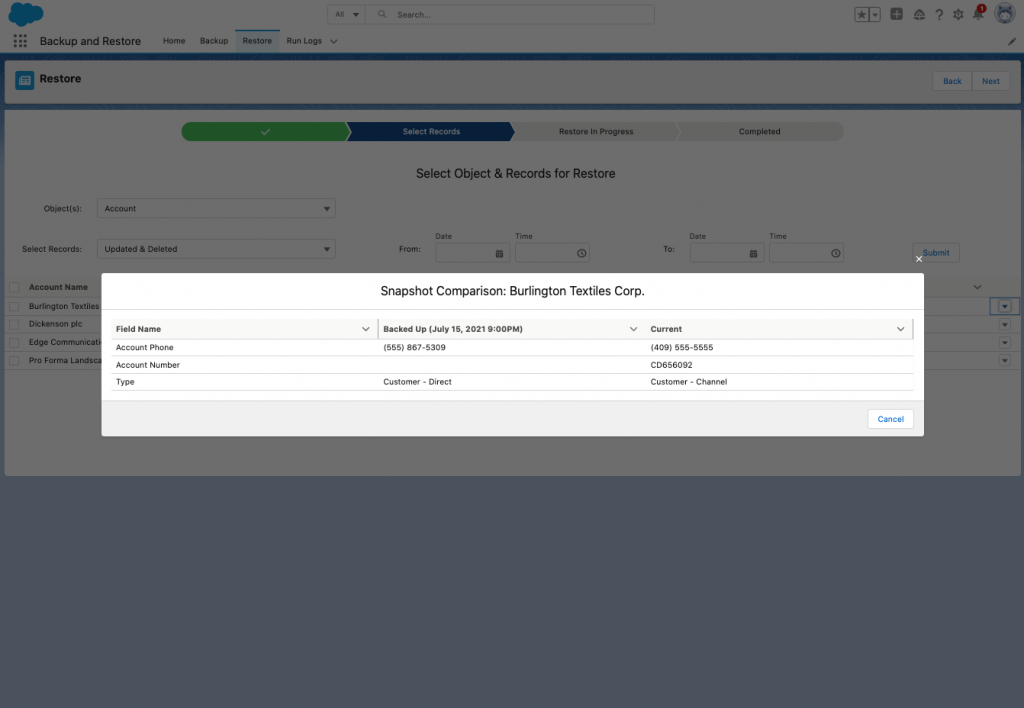
Task: Open the To date calendar icon
Action: coord(753,253)
